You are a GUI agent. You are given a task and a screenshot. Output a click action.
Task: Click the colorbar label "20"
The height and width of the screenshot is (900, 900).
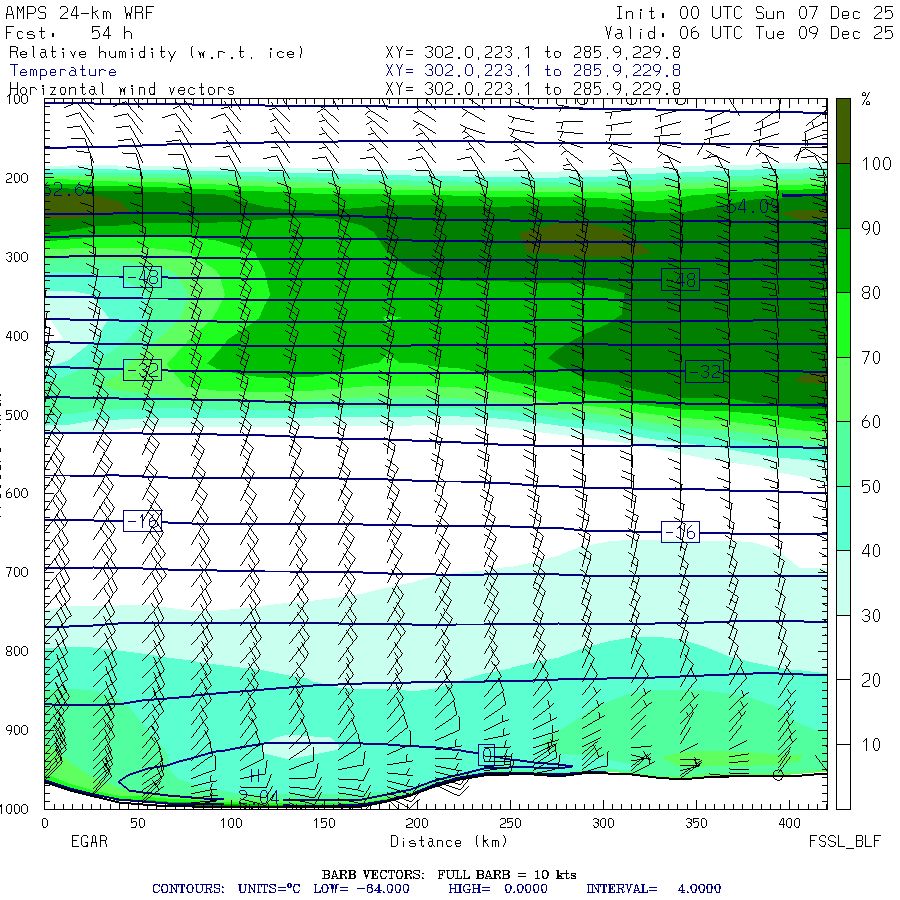point(871,680)
